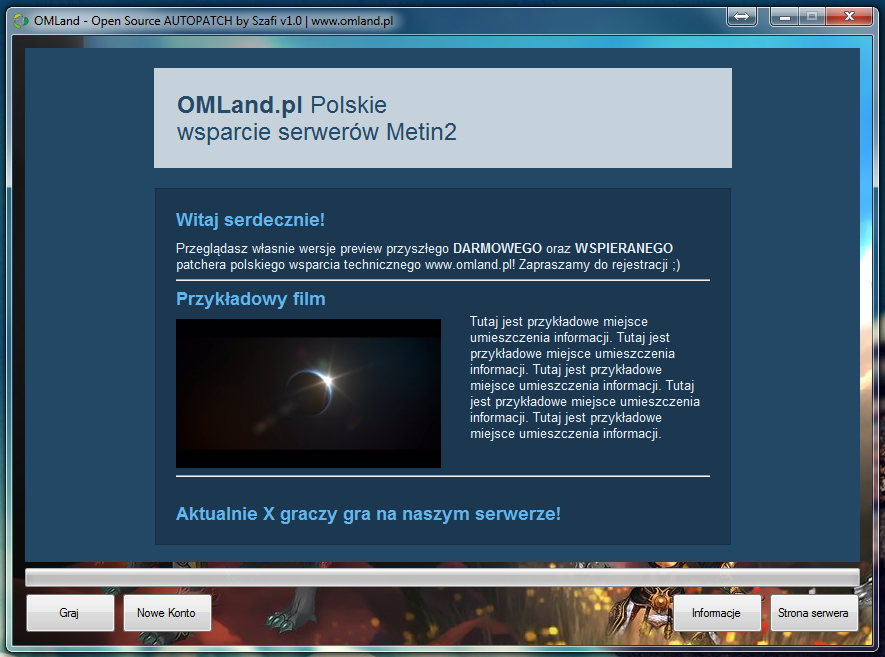Click the bold word DARMOWEGO
The height and width of the screenshot is (657, 885).
[497, 248]
